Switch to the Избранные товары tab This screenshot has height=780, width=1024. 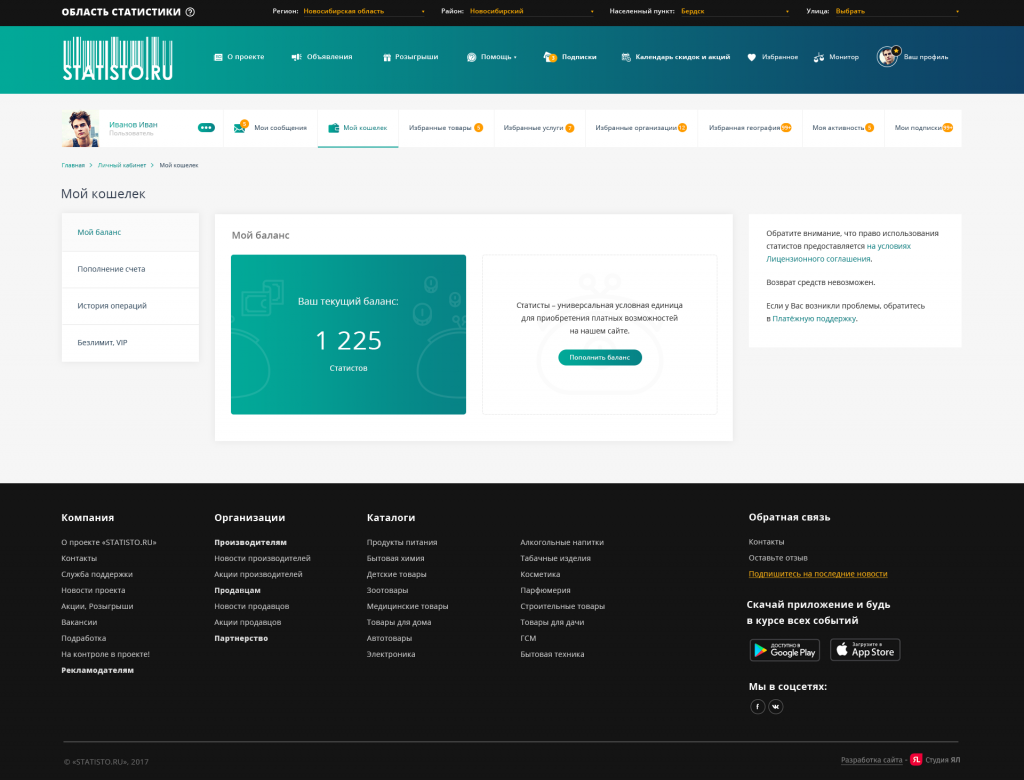pos(446,128)
